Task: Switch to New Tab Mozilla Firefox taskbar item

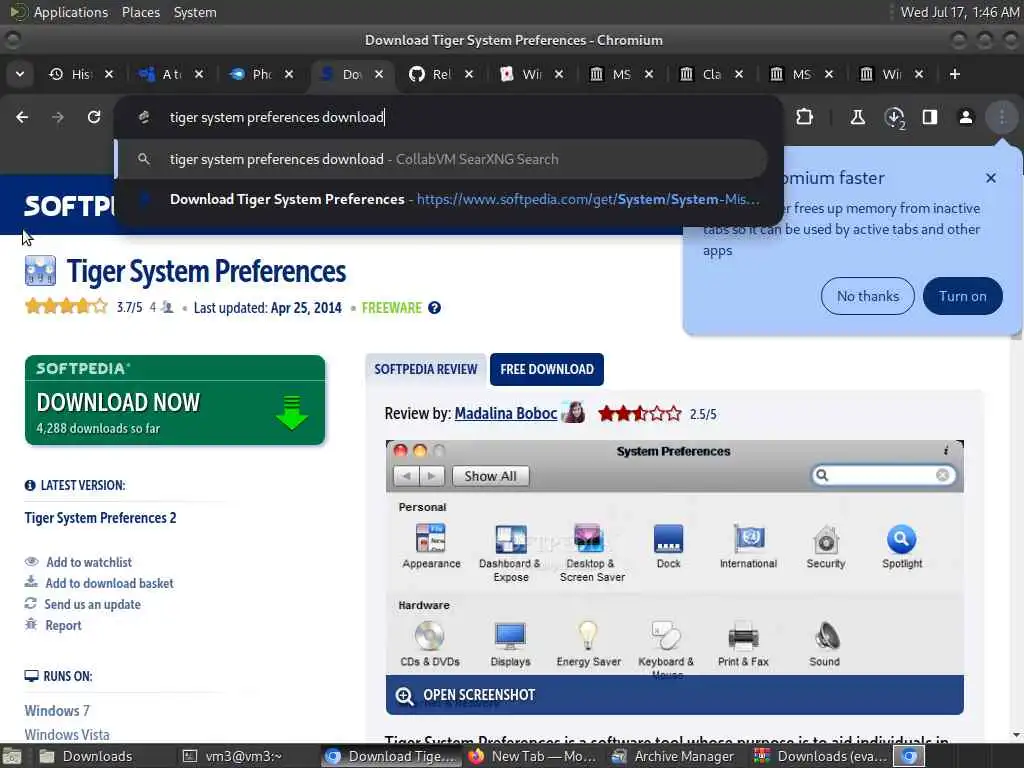Action: (532, 756)
